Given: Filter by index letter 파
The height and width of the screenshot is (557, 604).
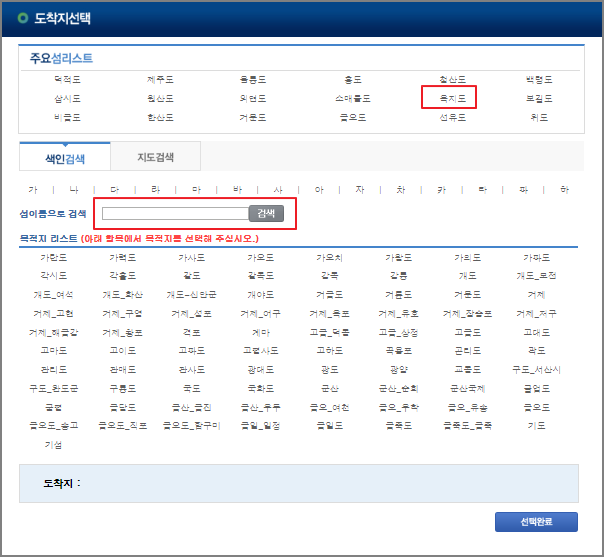Looking at the screenshot, I should [x=523, y=190].
